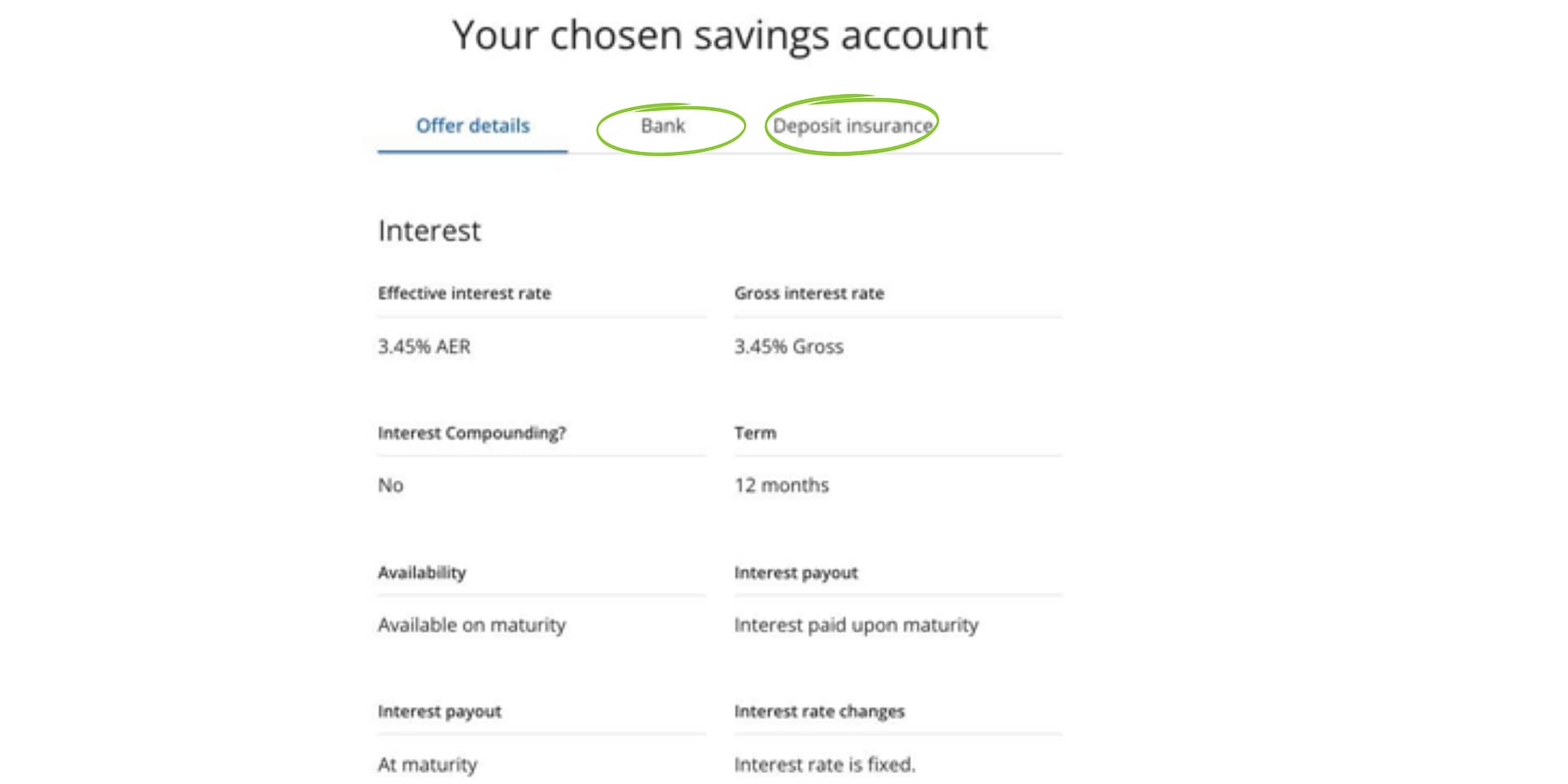Screen dimensions: 1568x784
Task: Select the Gross interest rate label
Action: pyautogui.click(x=809, y=293)
